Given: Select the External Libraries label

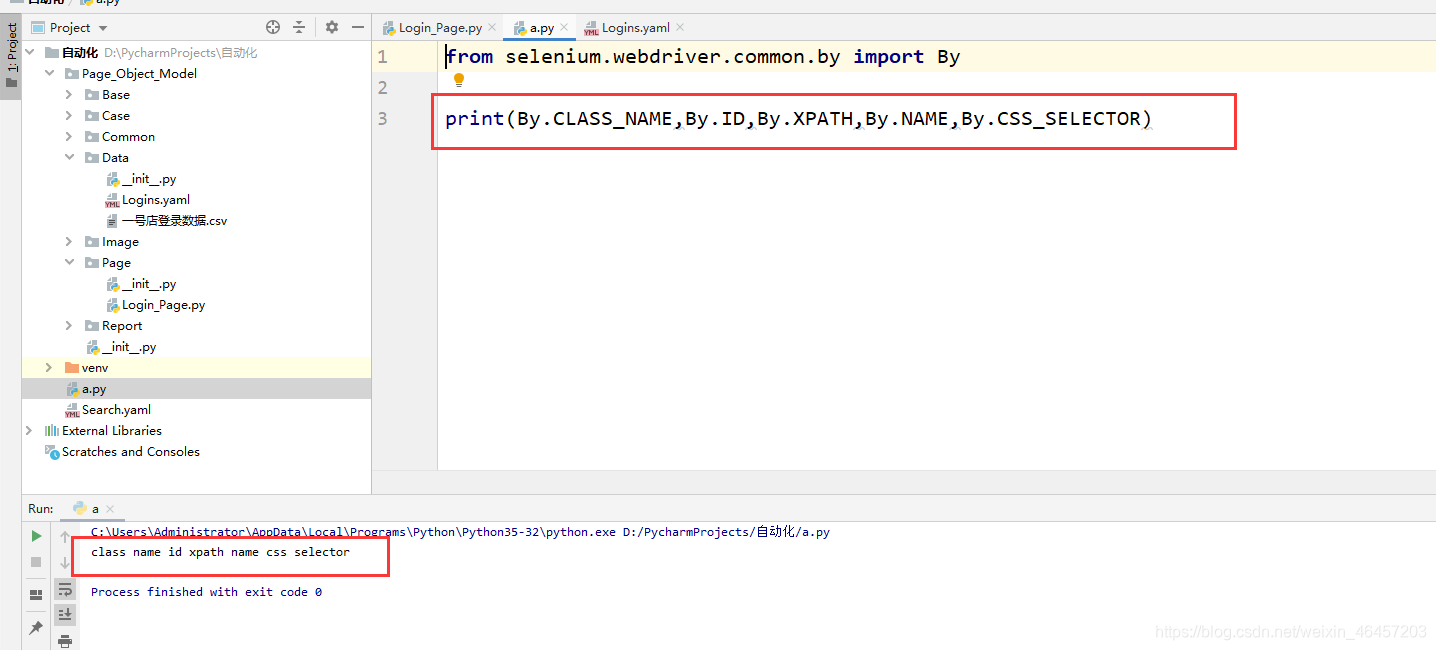Looking at the screenshot, I should click(112, 430).
